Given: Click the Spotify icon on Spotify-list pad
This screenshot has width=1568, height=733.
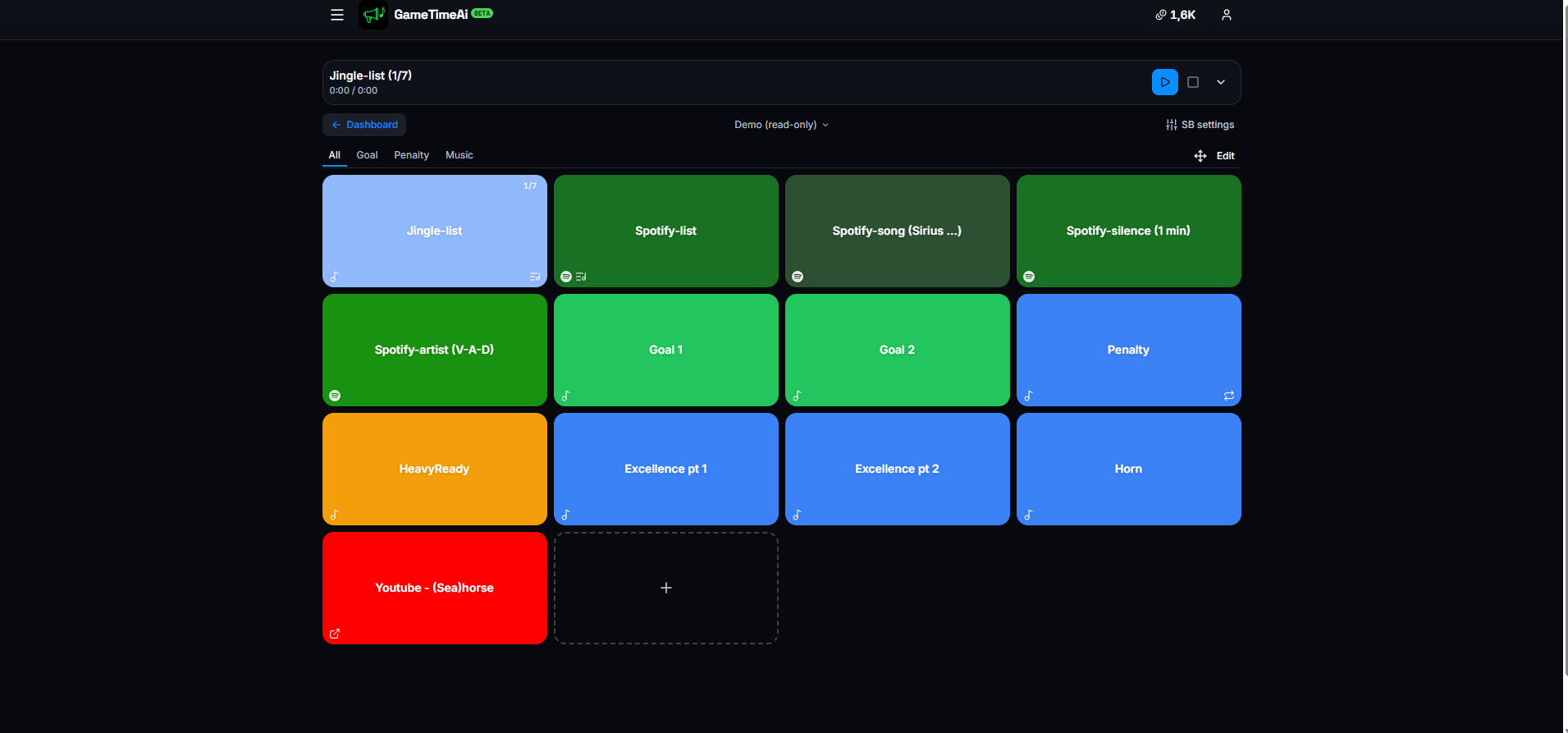Looking at the screenshot, I should (566, 277).
